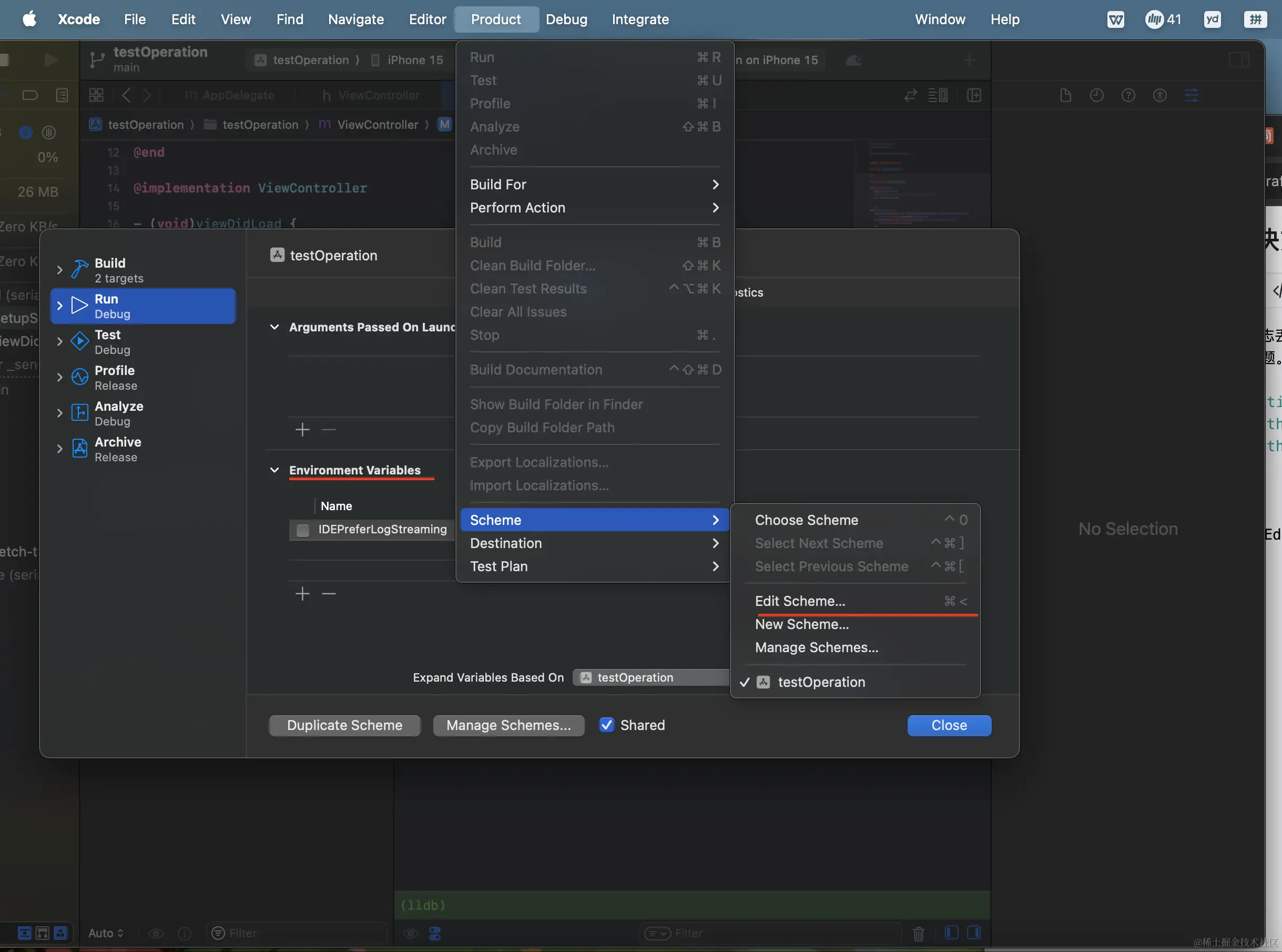This screenshot has width=1282, height=952.
Task: Remove launch argument with minus
Action: point(329,429)
